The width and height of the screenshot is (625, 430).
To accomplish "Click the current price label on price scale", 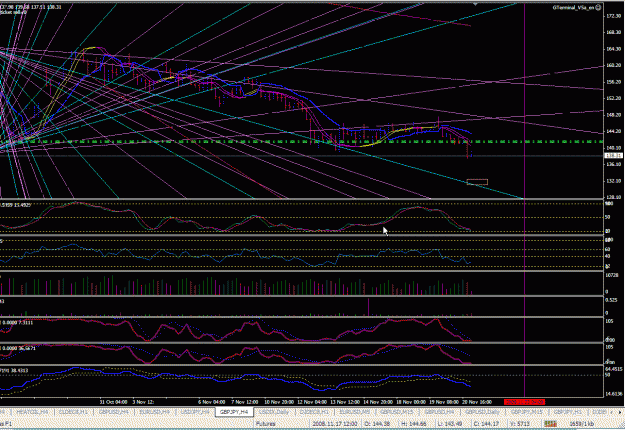I will (x=614, y=155).
